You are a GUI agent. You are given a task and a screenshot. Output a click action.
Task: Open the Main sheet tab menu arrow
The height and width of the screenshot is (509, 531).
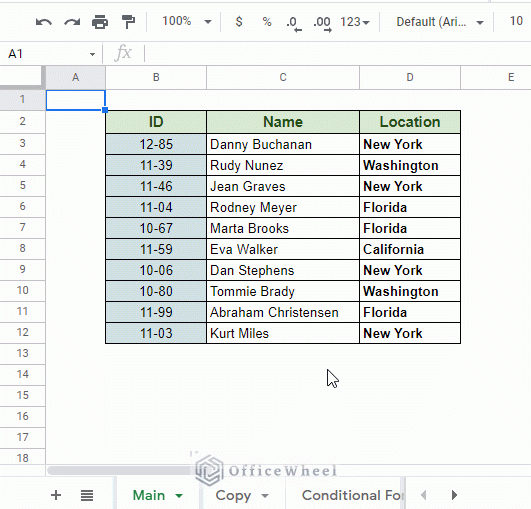coord(179,496)
